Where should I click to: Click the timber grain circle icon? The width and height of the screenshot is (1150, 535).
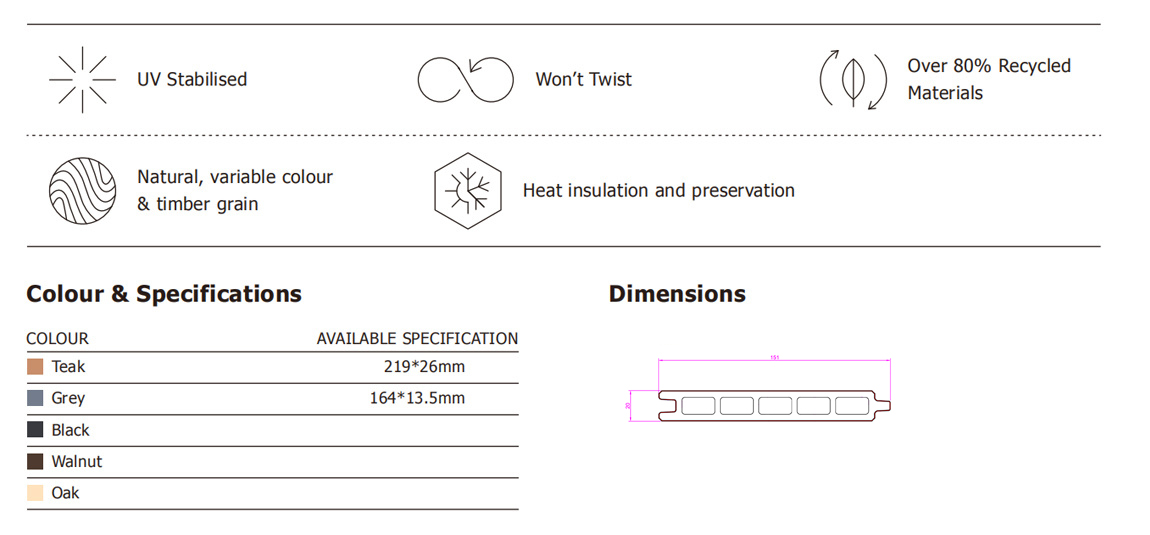pos(83,190)
